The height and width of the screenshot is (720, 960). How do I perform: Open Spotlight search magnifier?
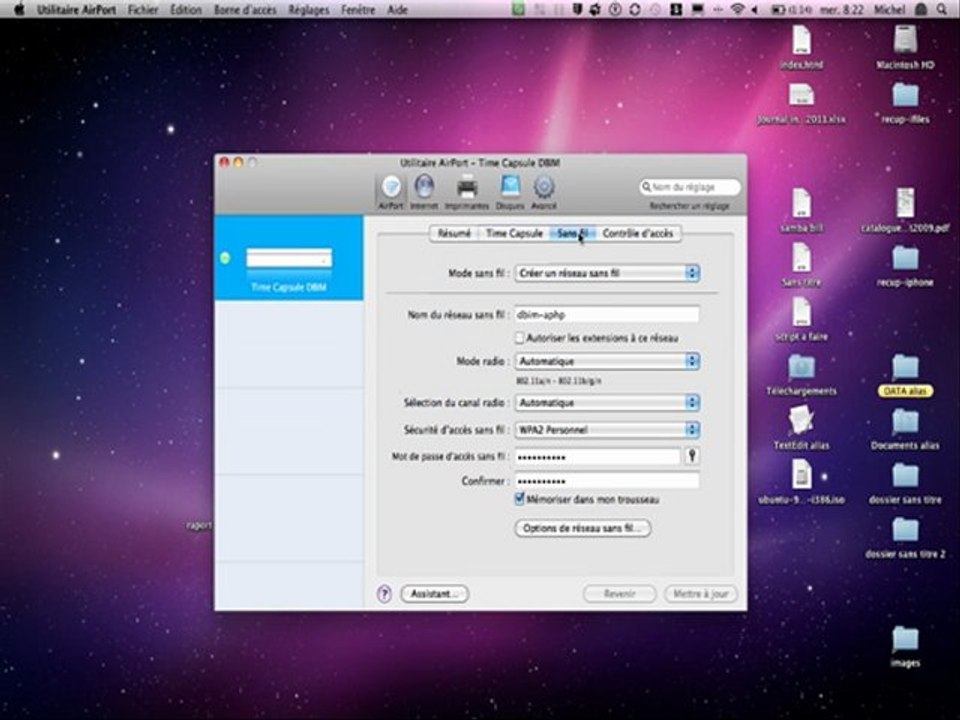pyautogui.click(x=942, y=9)
